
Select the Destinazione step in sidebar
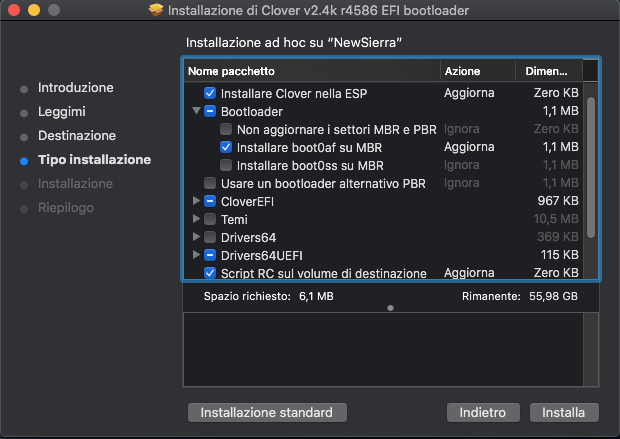77,136
